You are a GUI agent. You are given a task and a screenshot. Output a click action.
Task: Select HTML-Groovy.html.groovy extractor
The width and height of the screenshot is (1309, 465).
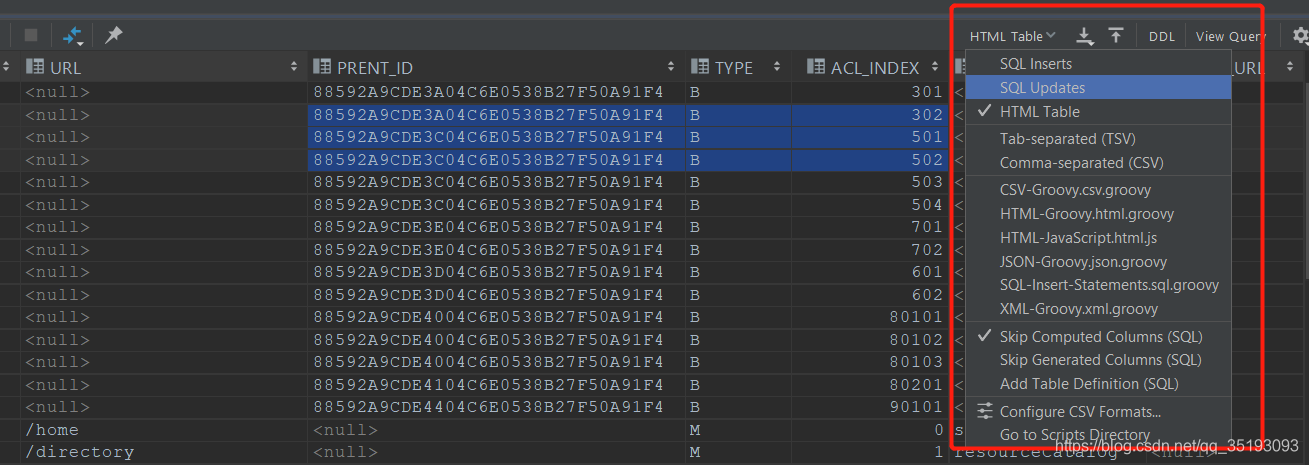click(1098, 213)
